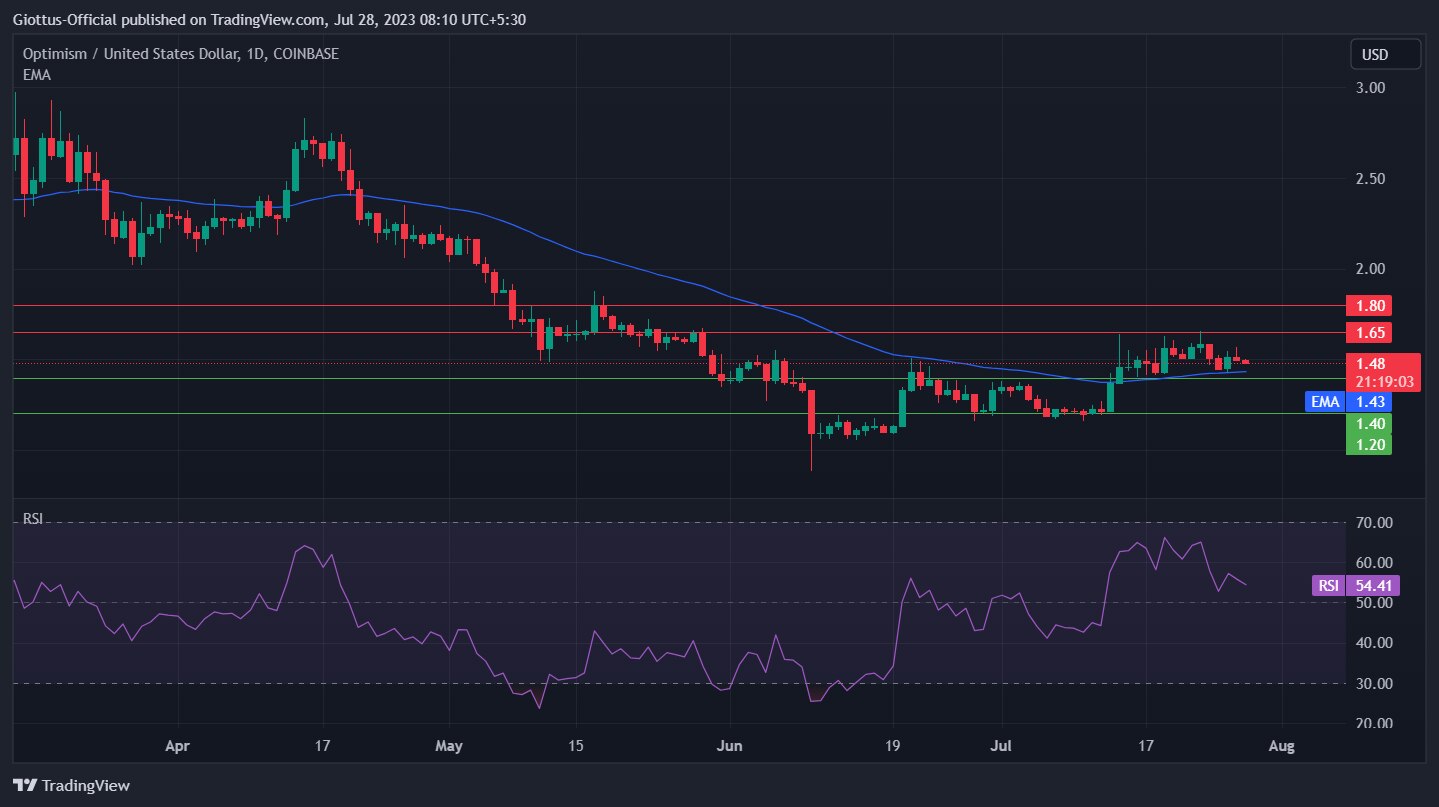Click the green 1.40 support price tag
This screenshot has height=807, width=1439.
pos(1368,424)
